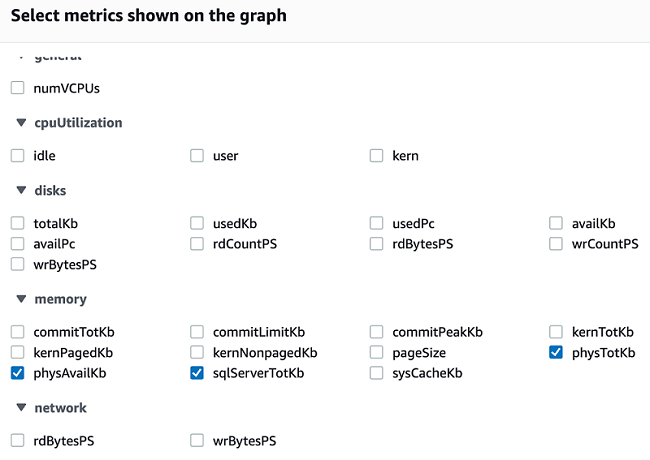Disable the physAvailKb checkbox

(x=17, y=373)
